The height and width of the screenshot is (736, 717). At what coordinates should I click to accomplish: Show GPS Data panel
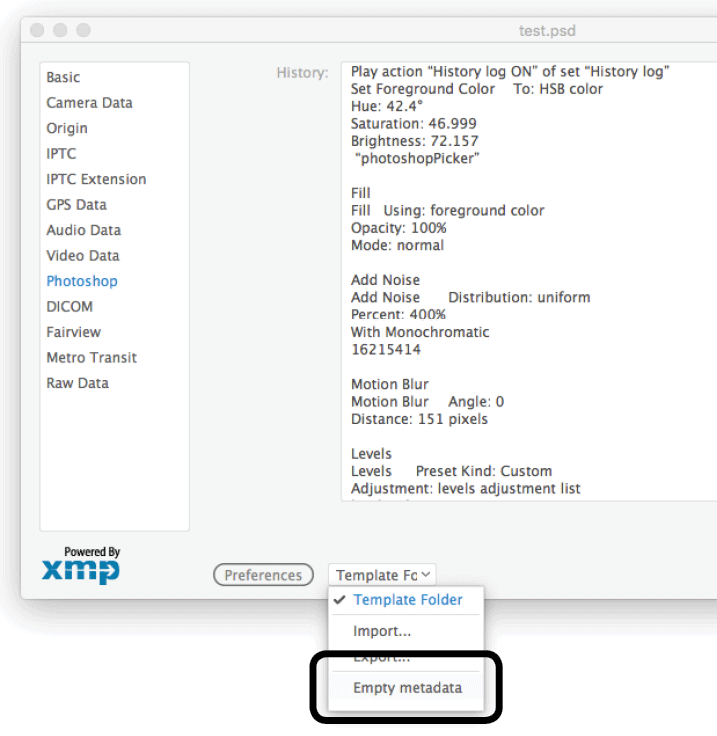(76, 205)
